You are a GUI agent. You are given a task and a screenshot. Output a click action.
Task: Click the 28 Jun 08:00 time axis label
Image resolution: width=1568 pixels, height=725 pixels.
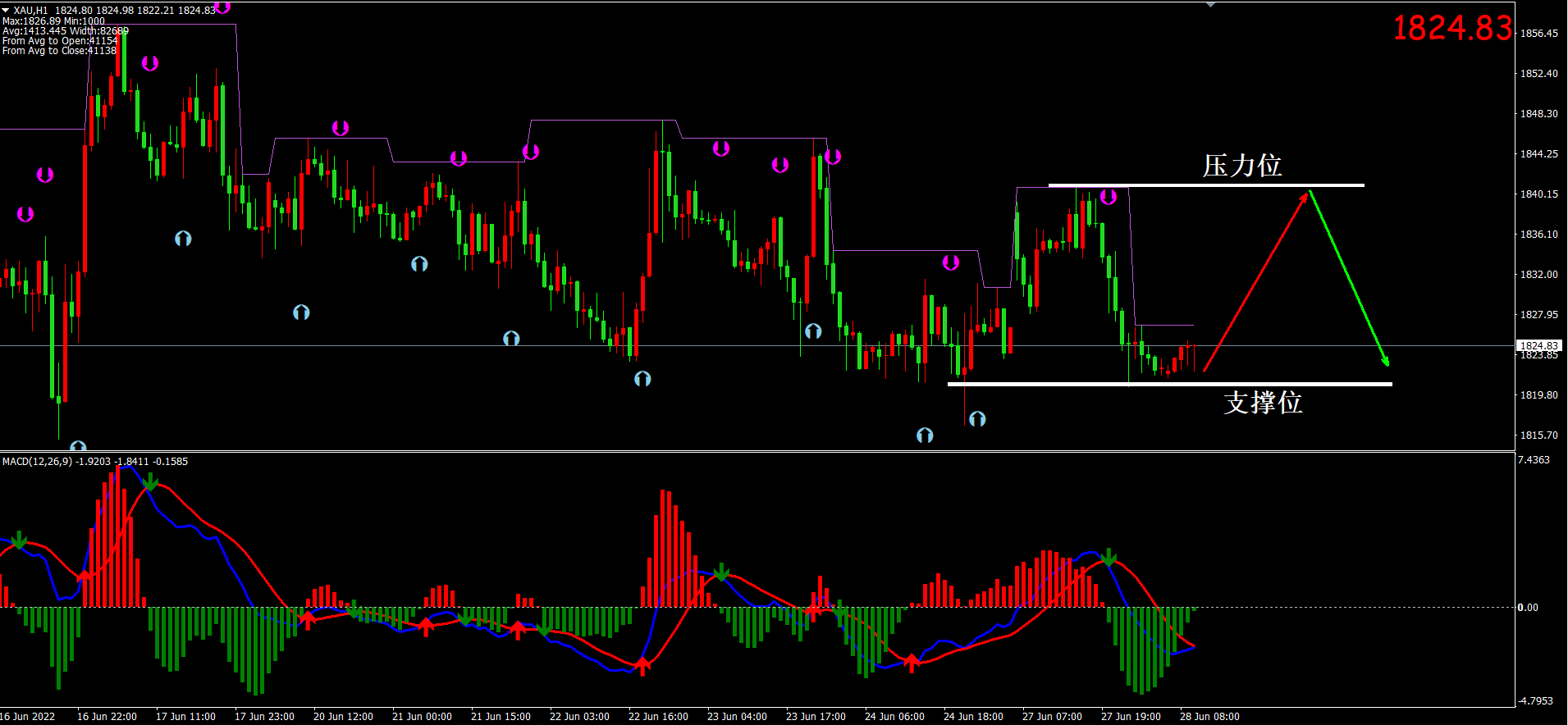(1209, 717)
